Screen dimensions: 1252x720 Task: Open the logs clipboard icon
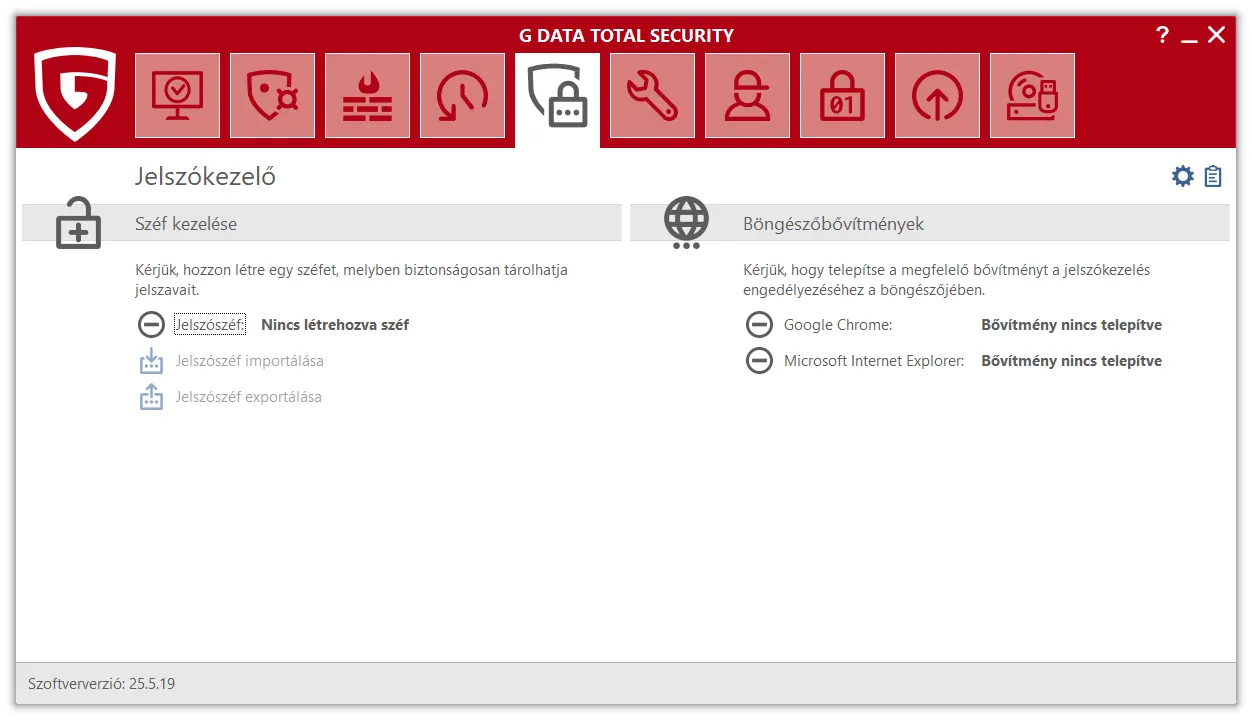(x=1213, y=177)
